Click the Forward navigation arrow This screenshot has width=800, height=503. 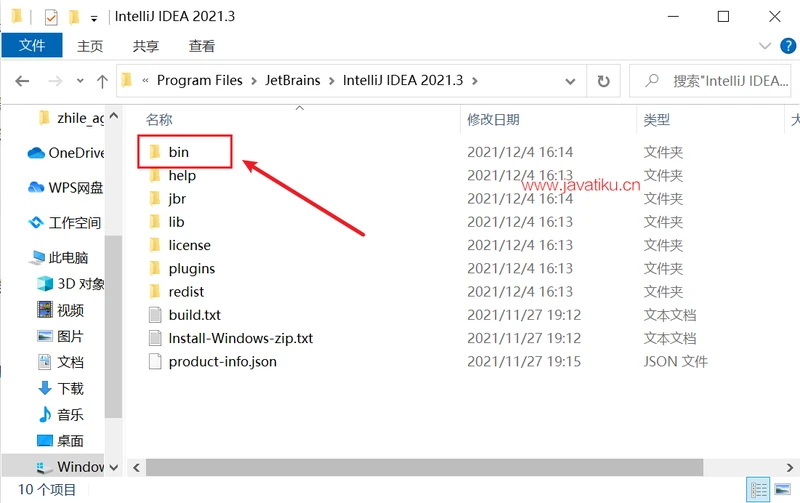point(55,81)
